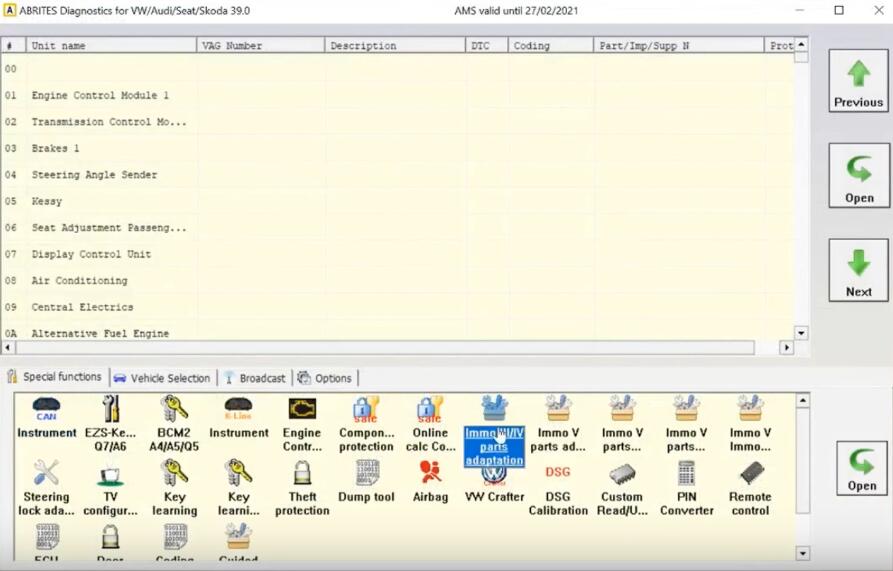Maximize the ABRITES window
Viewport: 893px width, 571px height.
coord(839,10)
